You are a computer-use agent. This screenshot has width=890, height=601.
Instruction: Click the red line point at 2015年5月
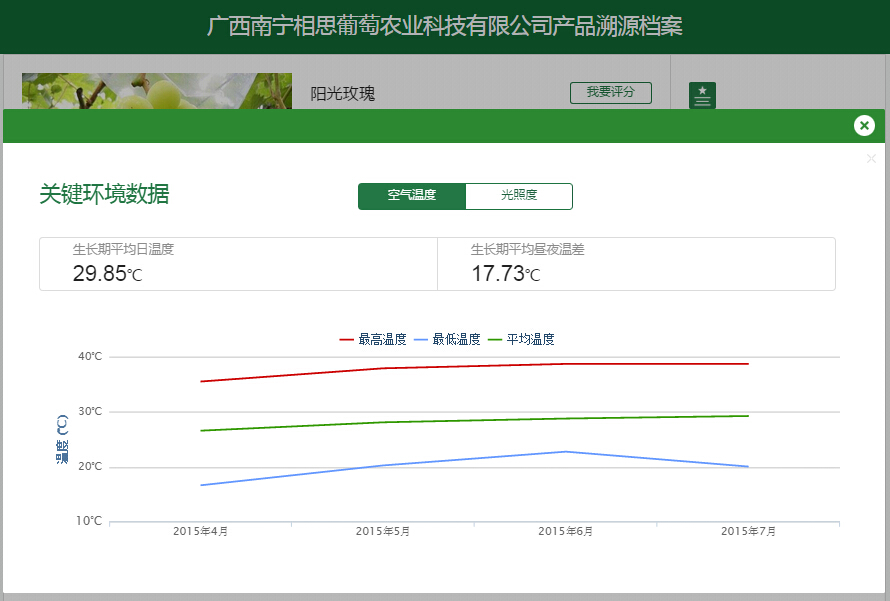pos(383,368)
